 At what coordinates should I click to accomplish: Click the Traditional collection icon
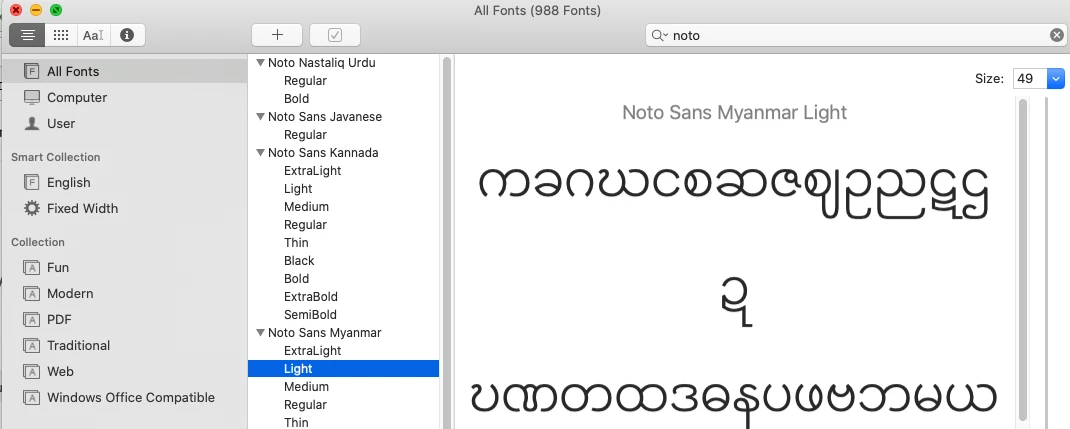click(31, 346)
